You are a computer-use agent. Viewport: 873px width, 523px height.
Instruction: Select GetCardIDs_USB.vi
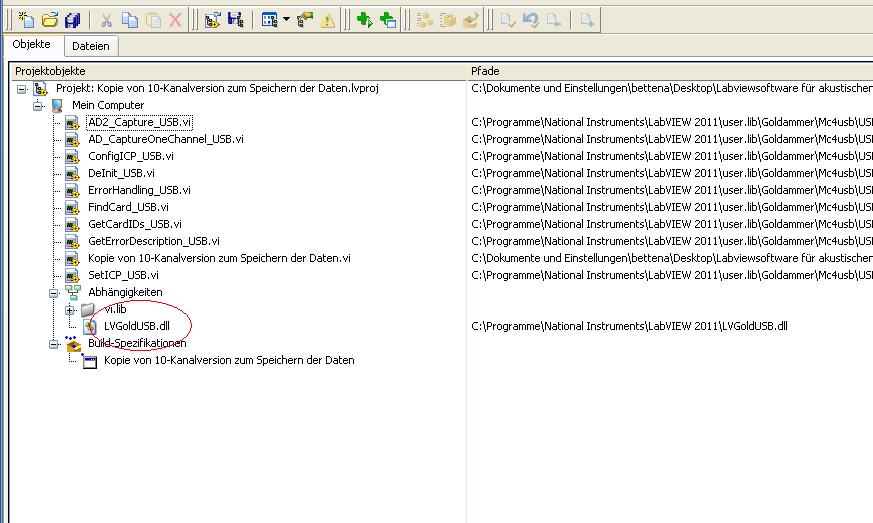[135, 224]
